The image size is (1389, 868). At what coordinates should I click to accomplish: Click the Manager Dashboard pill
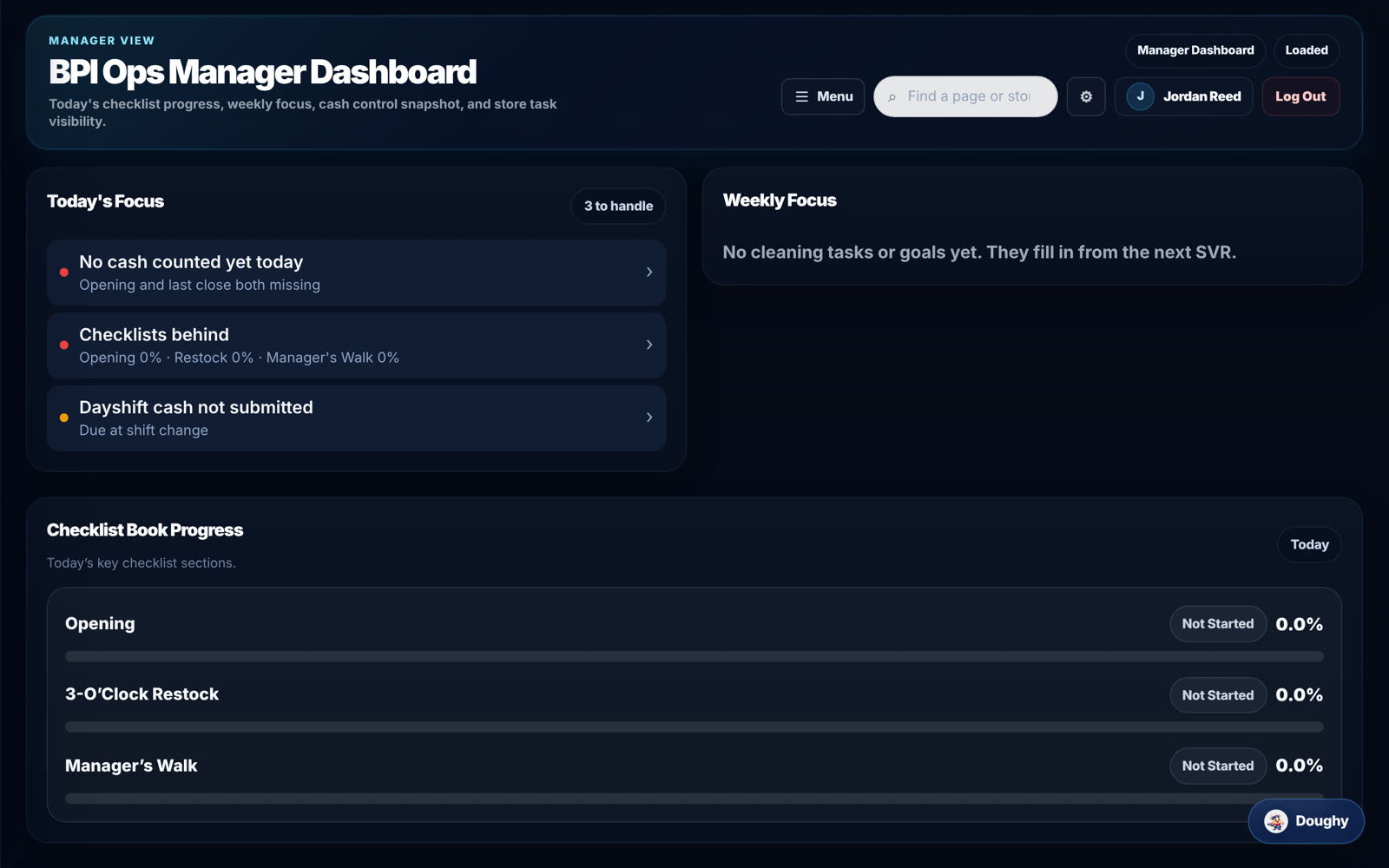coord(1195,50)
